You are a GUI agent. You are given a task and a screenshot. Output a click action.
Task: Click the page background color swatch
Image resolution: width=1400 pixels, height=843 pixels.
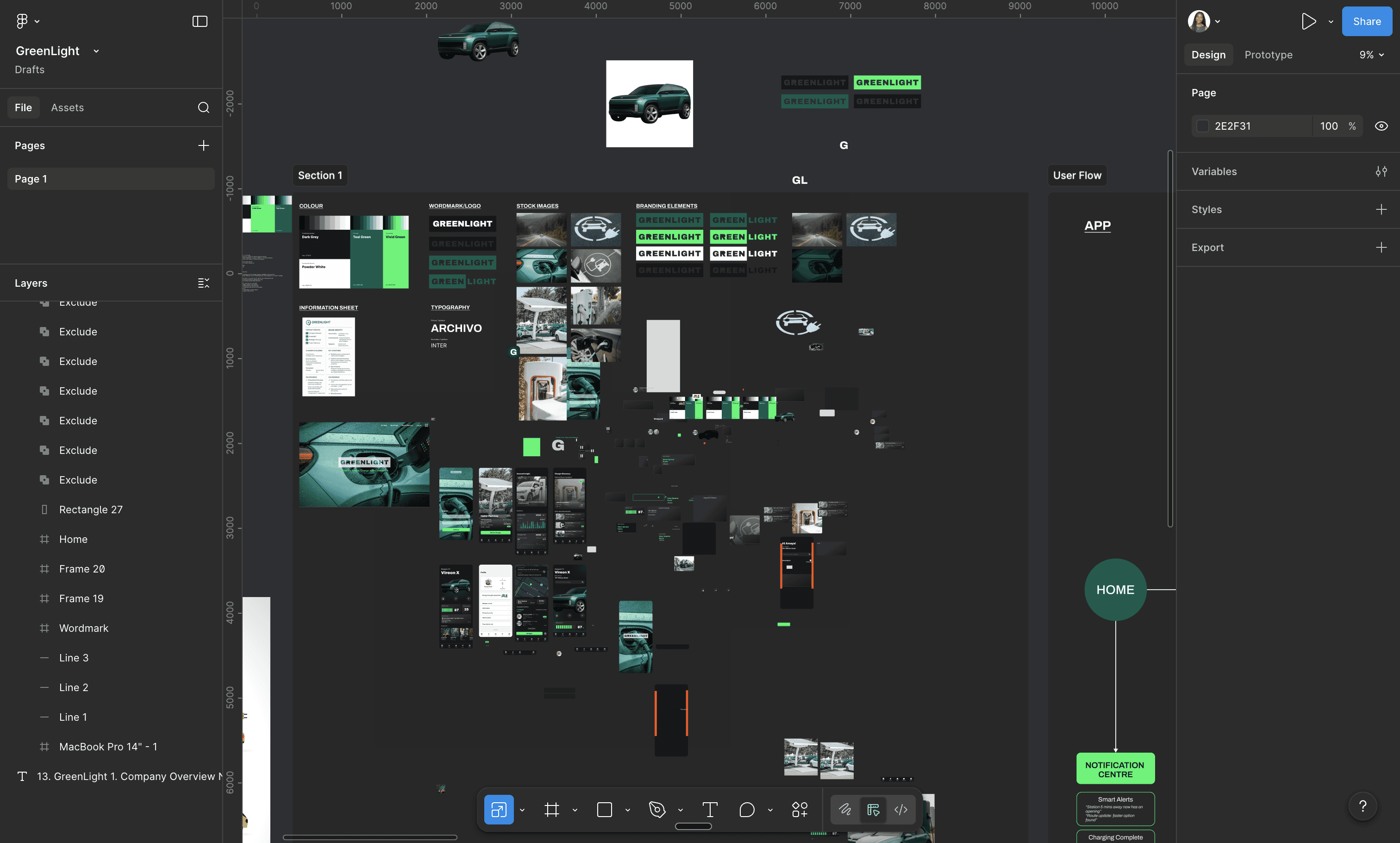tap(1202, 126)
